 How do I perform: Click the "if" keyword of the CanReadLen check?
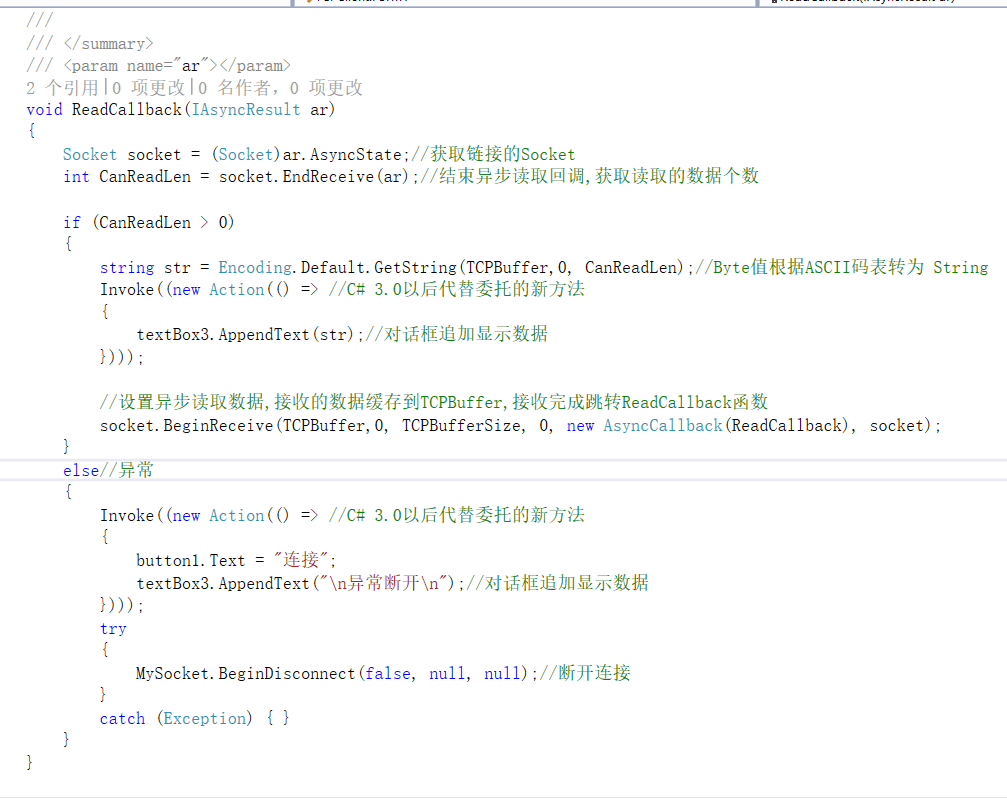pyautogui.click(x=72, y=222)
